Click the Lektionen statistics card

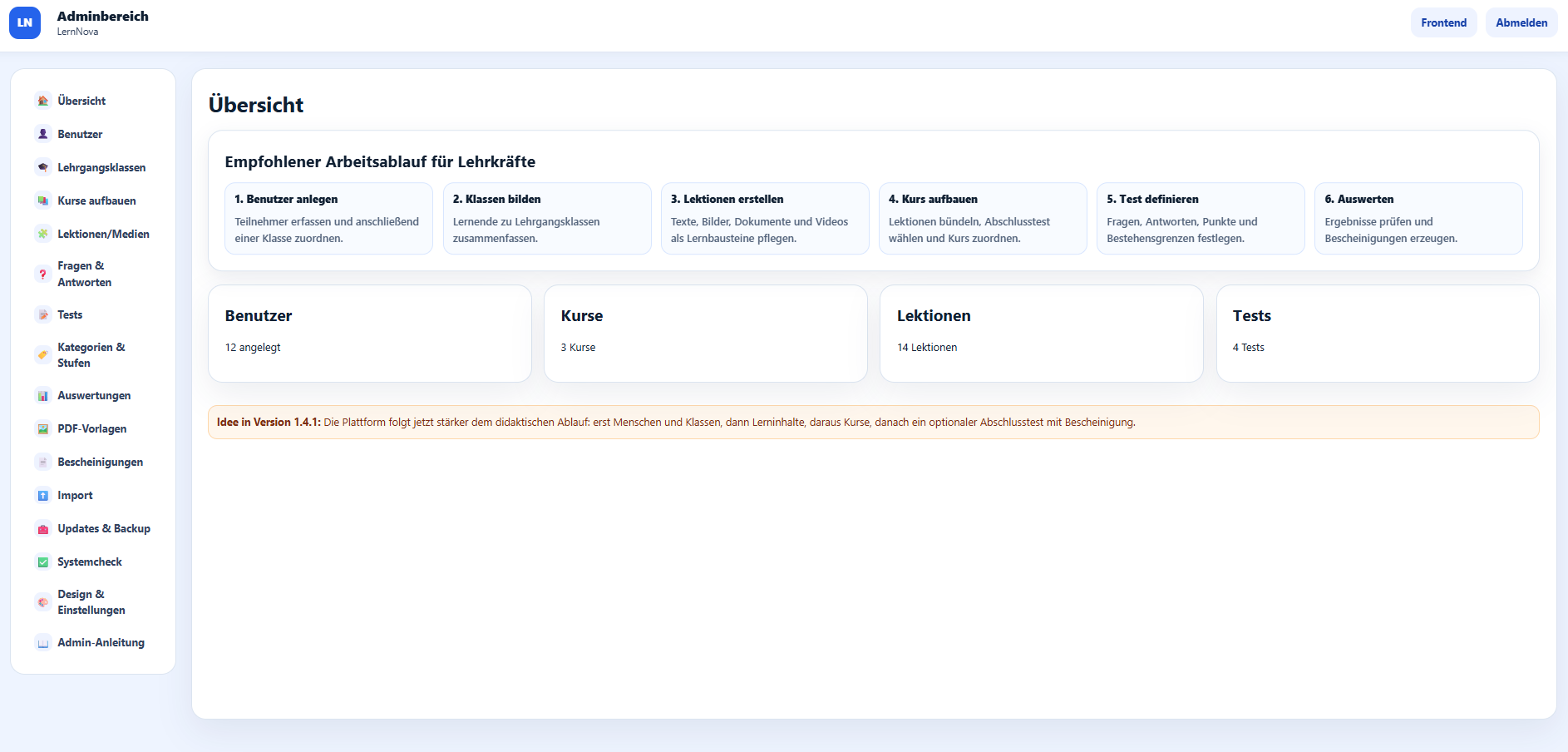(1042, 334)
